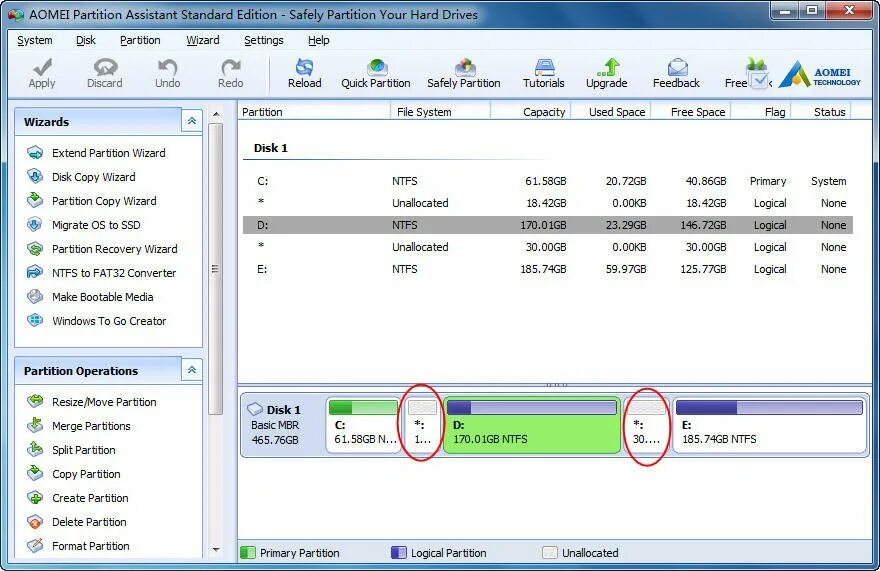The image size is (880, 571).
Task: Click unallocated block before E:
Action: click(x=647, y=424)
